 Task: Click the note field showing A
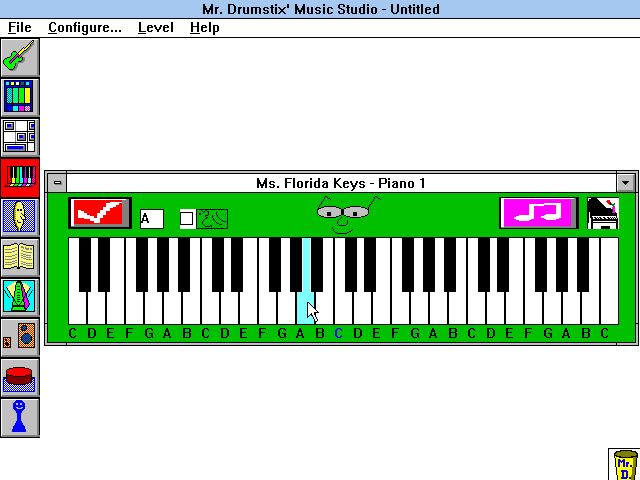click(x=152, y=219)
